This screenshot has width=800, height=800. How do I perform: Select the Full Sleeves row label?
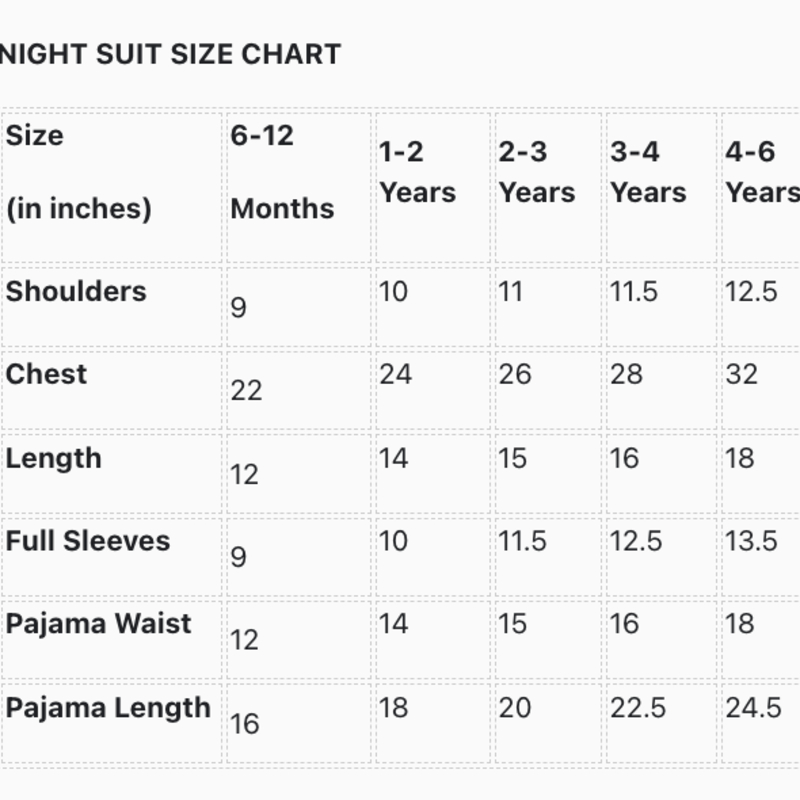(88, 541)
